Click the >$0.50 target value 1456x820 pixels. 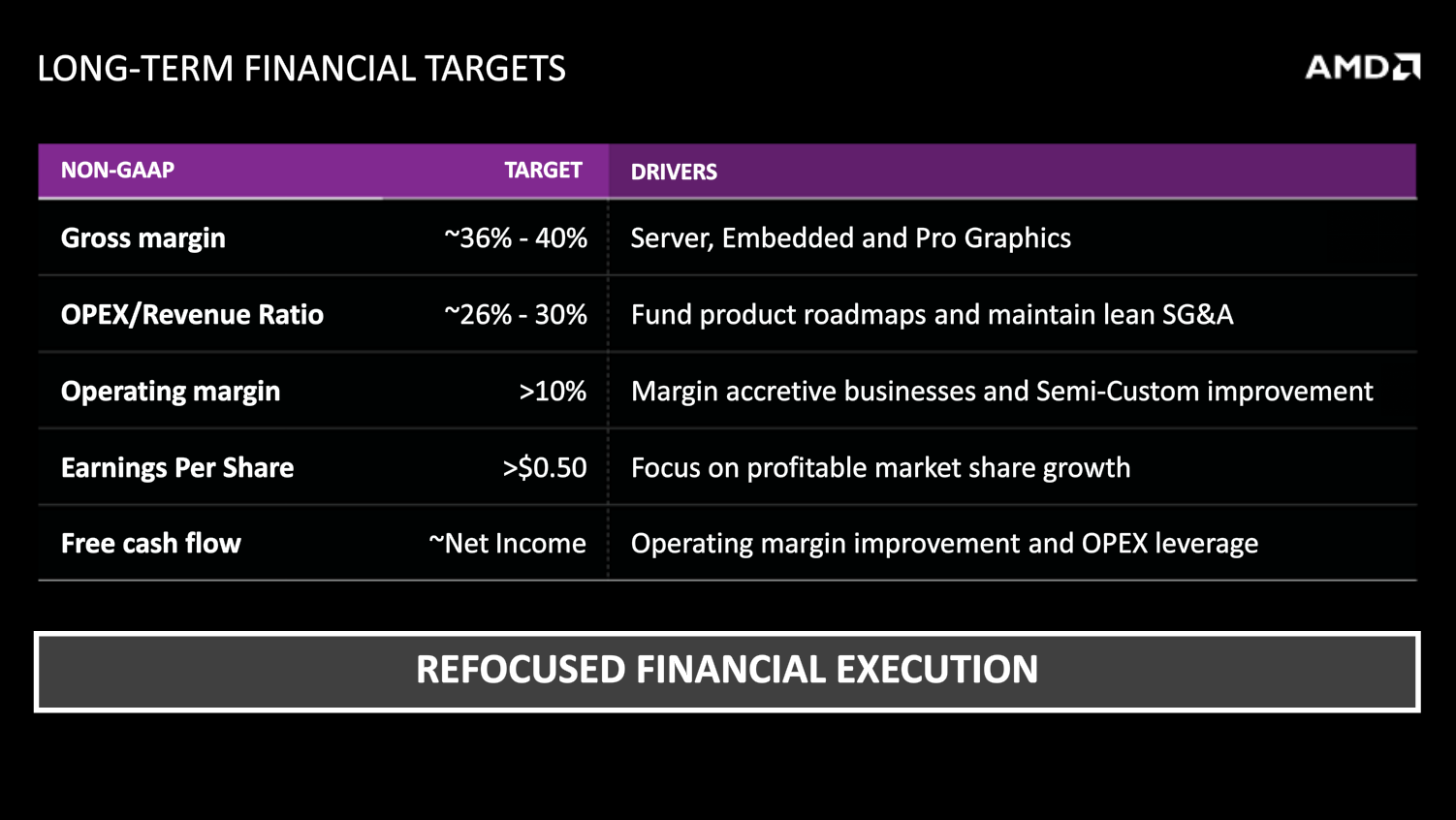(545, 468)
